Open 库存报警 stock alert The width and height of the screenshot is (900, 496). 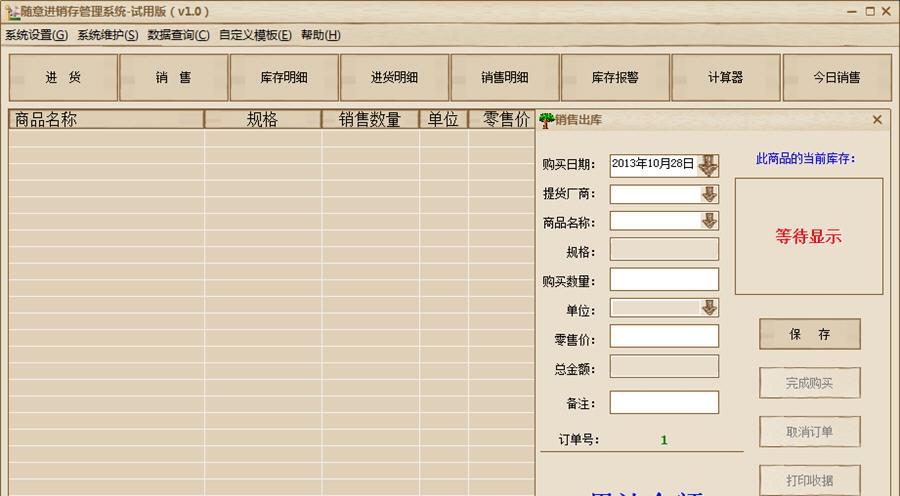point(615,78)
